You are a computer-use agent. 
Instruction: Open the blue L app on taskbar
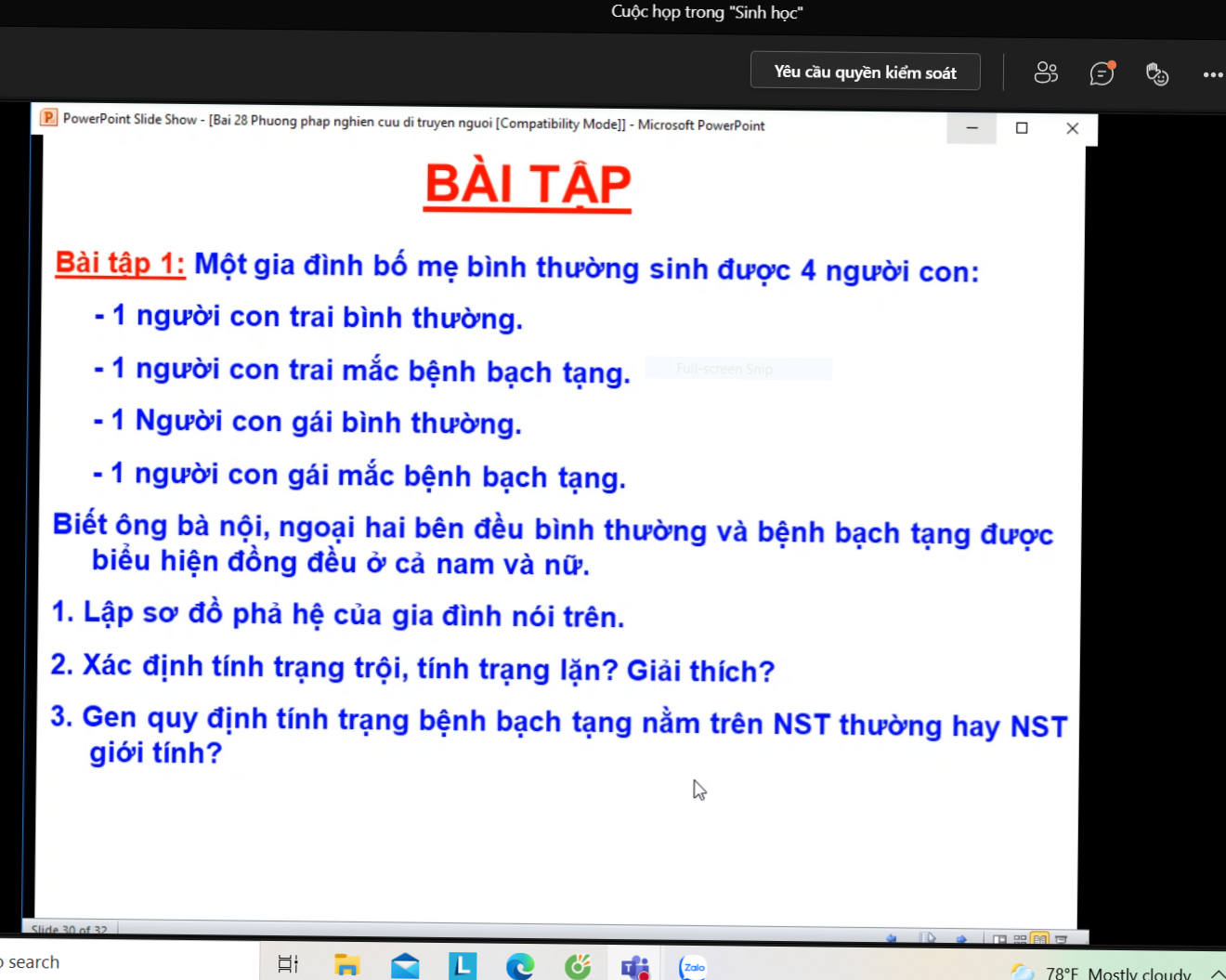[463, 966]
